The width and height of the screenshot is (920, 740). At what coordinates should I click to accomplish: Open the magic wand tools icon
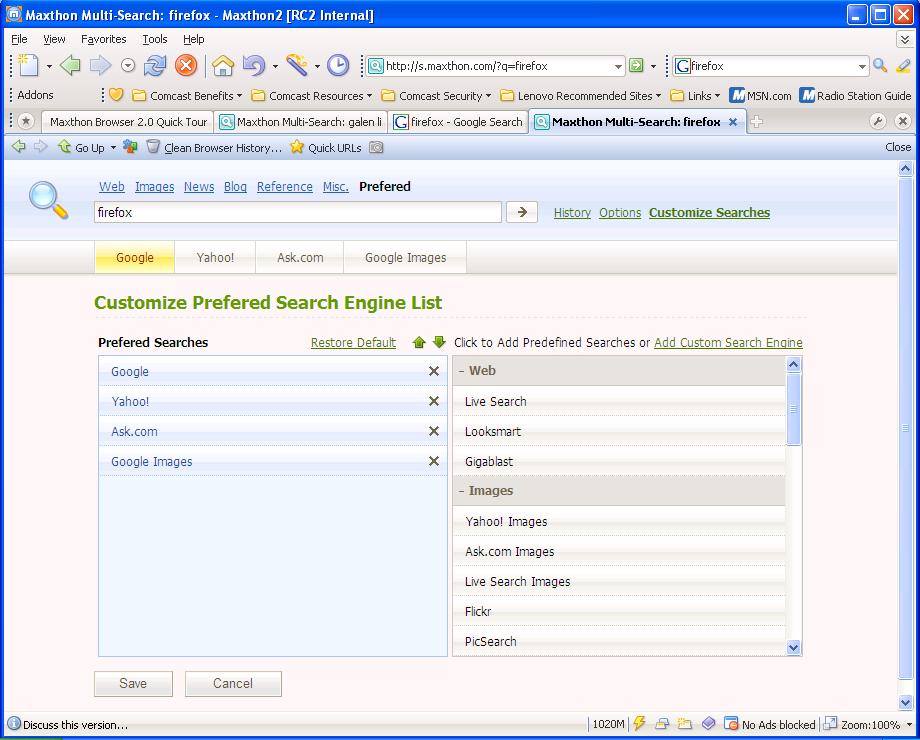(x=297, y=65)
